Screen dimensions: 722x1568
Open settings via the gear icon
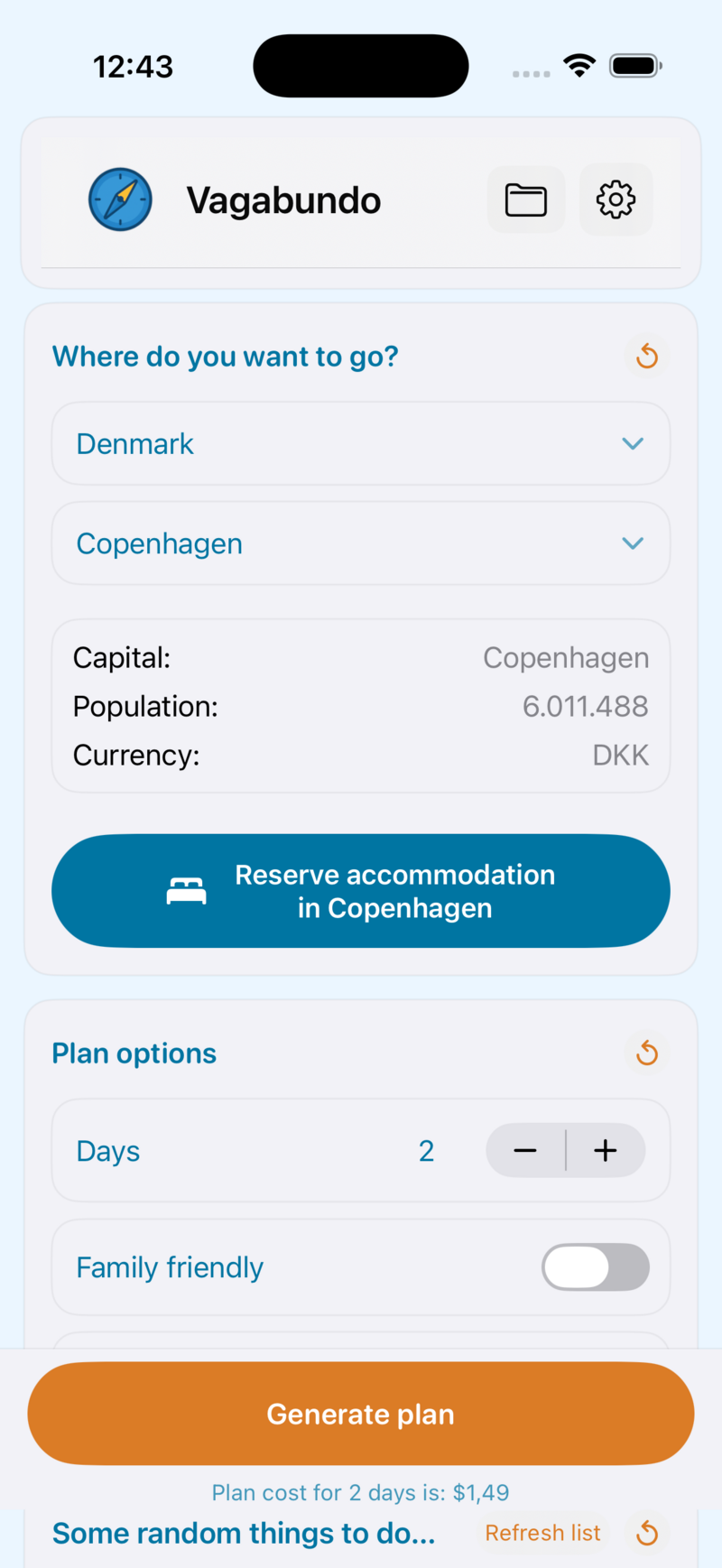click(x=616, y=199)
